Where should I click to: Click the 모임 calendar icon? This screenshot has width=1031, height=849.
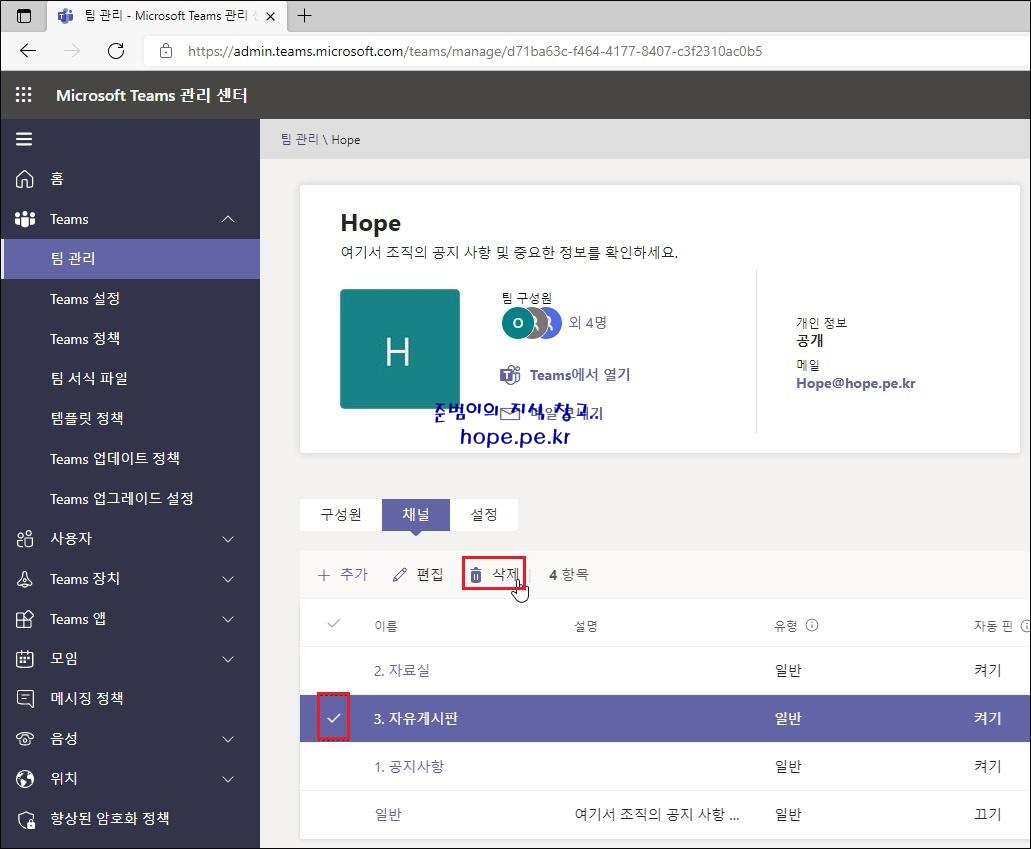tap(25, 658)
